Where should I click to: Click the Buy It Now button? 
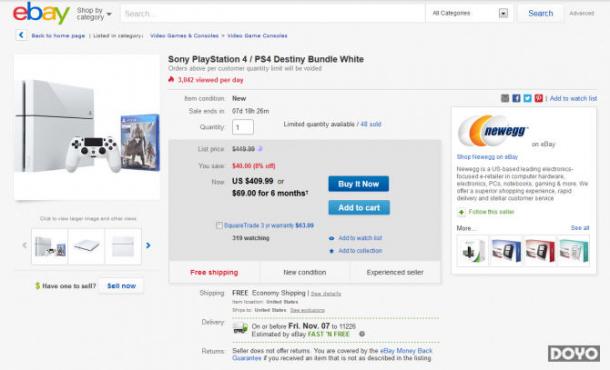coord(358,184)
